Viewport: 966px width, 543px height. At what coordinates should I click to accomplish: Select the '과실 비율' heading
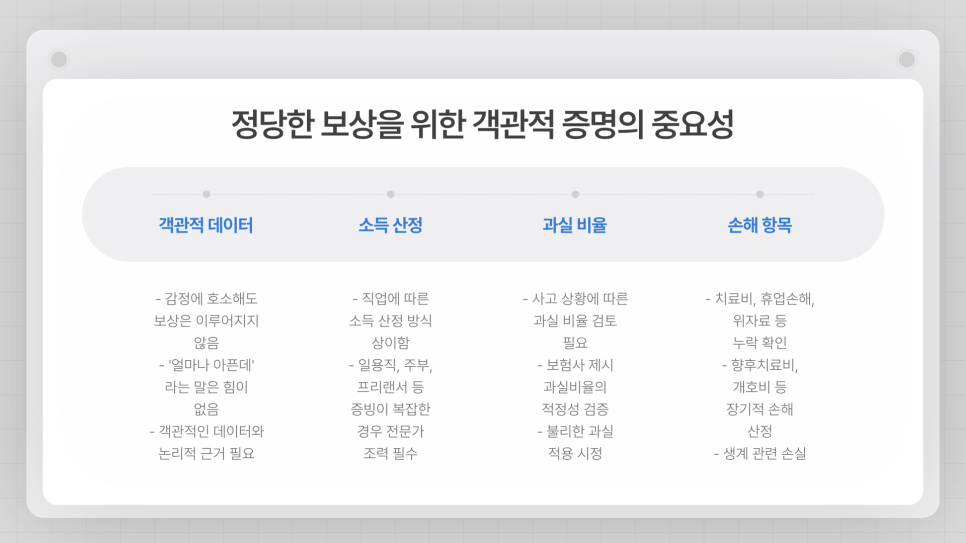(575, 225)
